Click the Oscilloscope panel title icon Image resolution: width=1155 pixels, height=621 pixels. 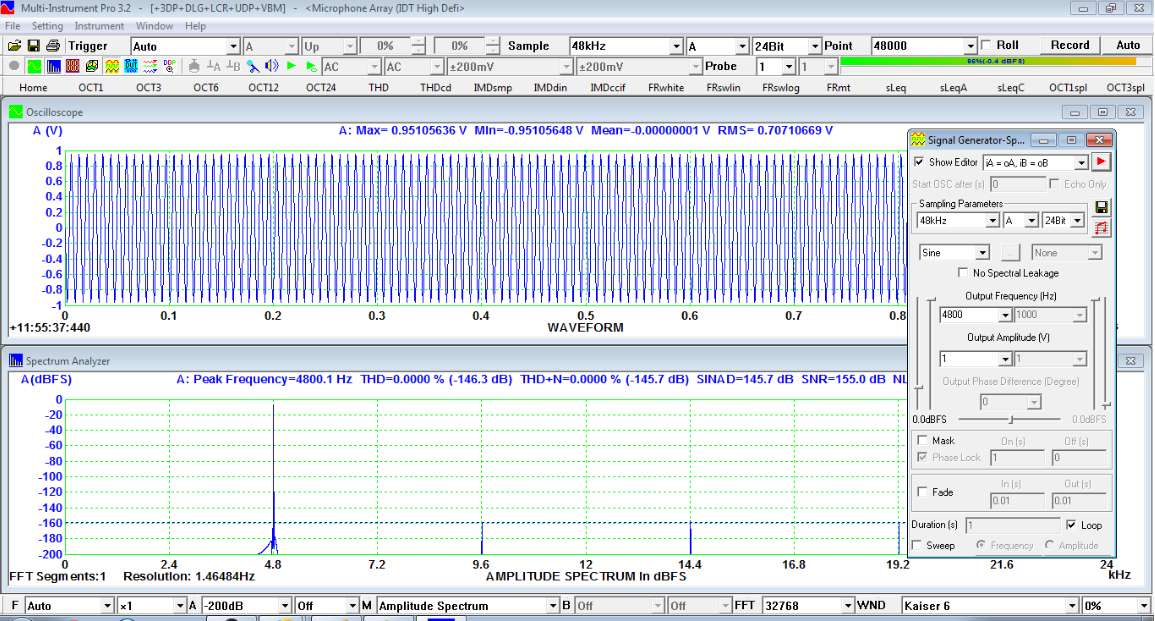tap(15, 112)
